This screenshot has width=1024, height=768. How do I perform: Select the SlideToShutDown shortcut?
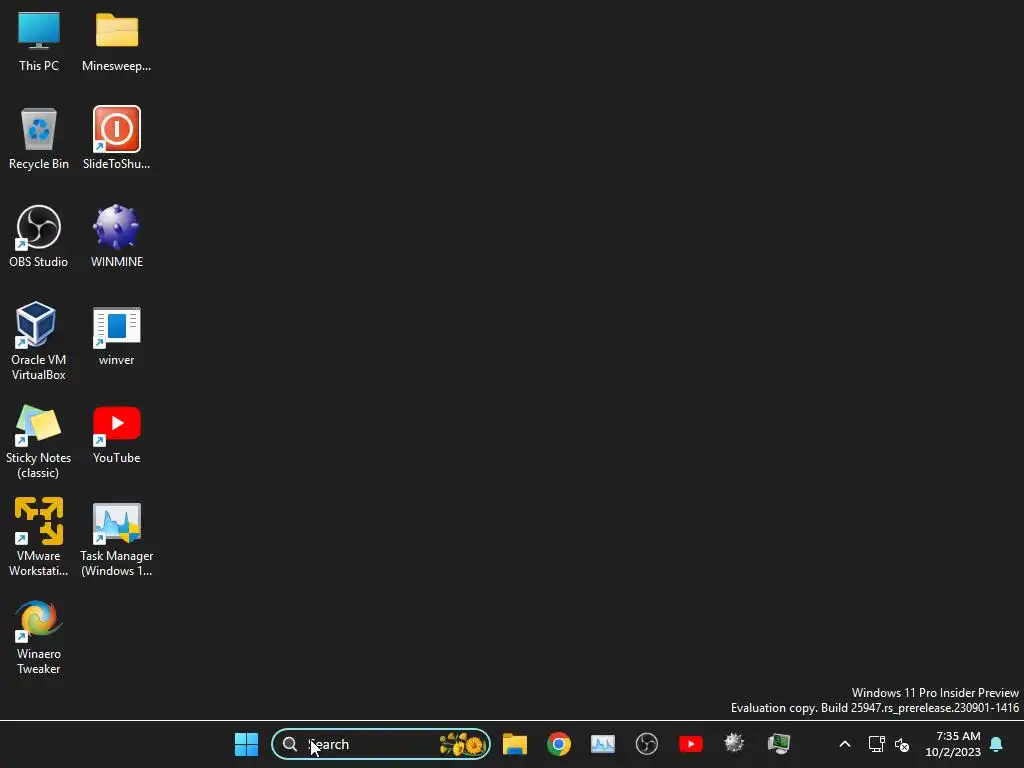[x=116, y=138]
